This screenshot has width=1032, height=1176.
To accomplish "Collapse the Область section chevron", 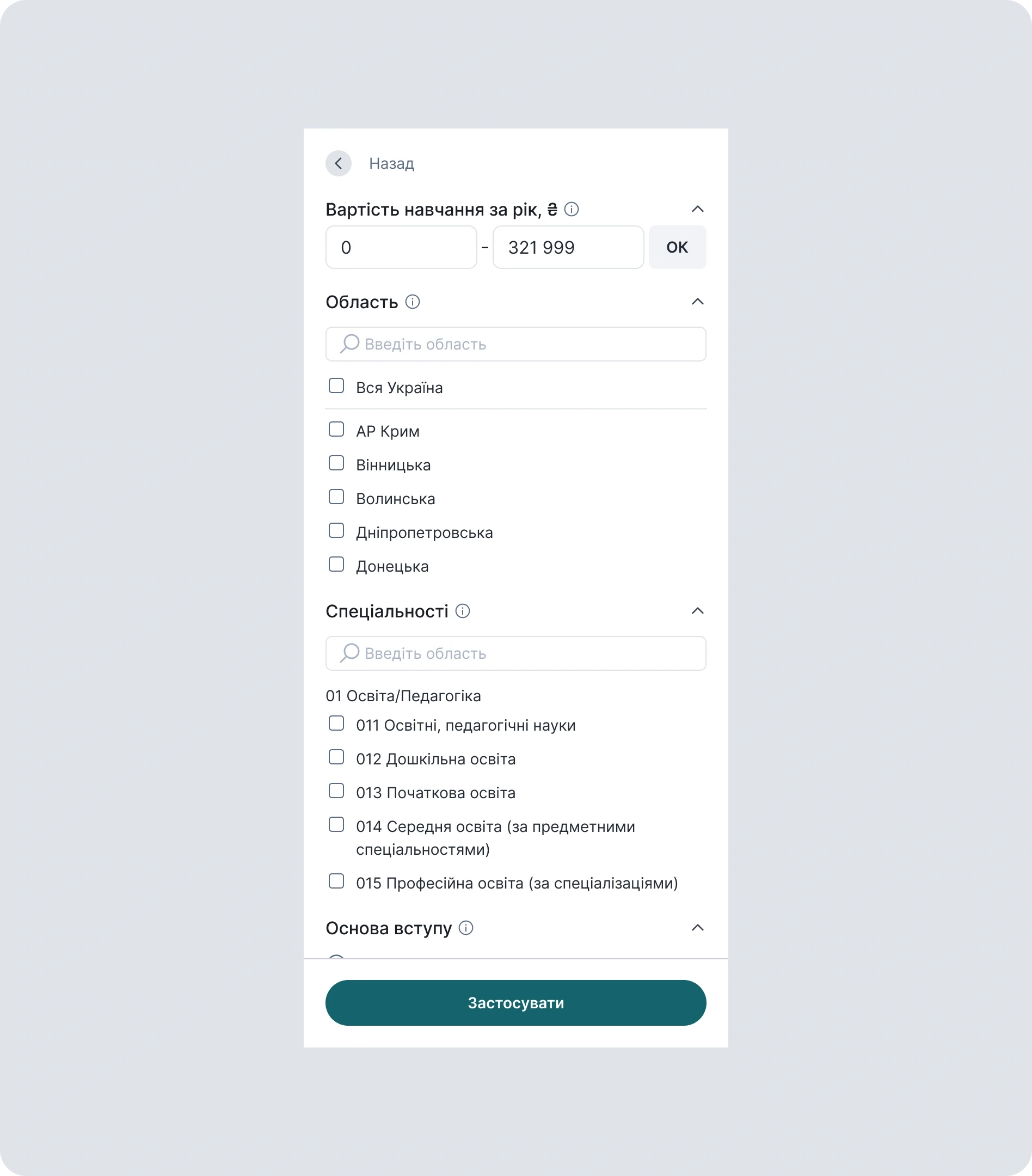I will 697,302.
